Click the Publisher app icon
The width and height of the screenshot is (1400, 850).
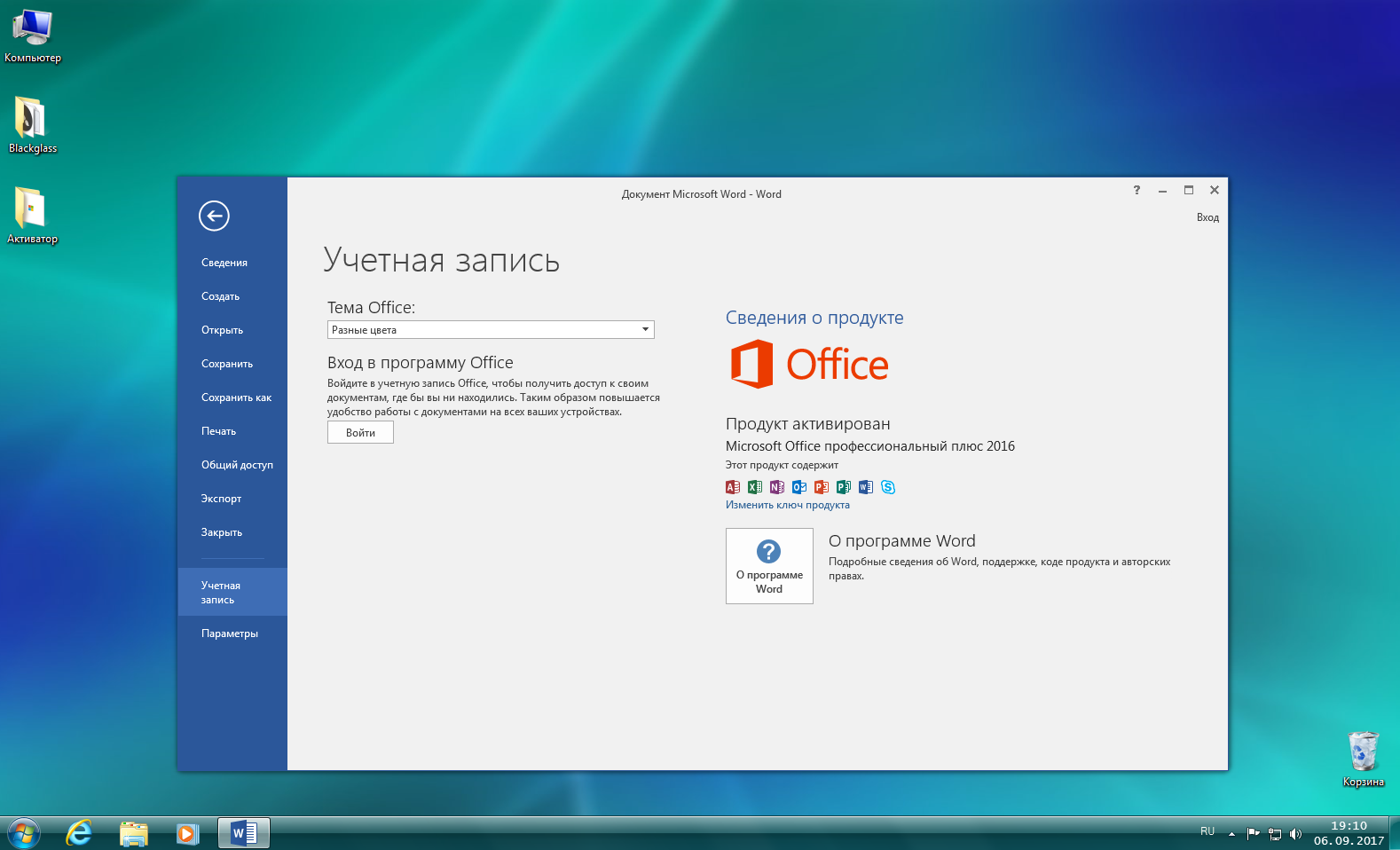pos(844,487)
